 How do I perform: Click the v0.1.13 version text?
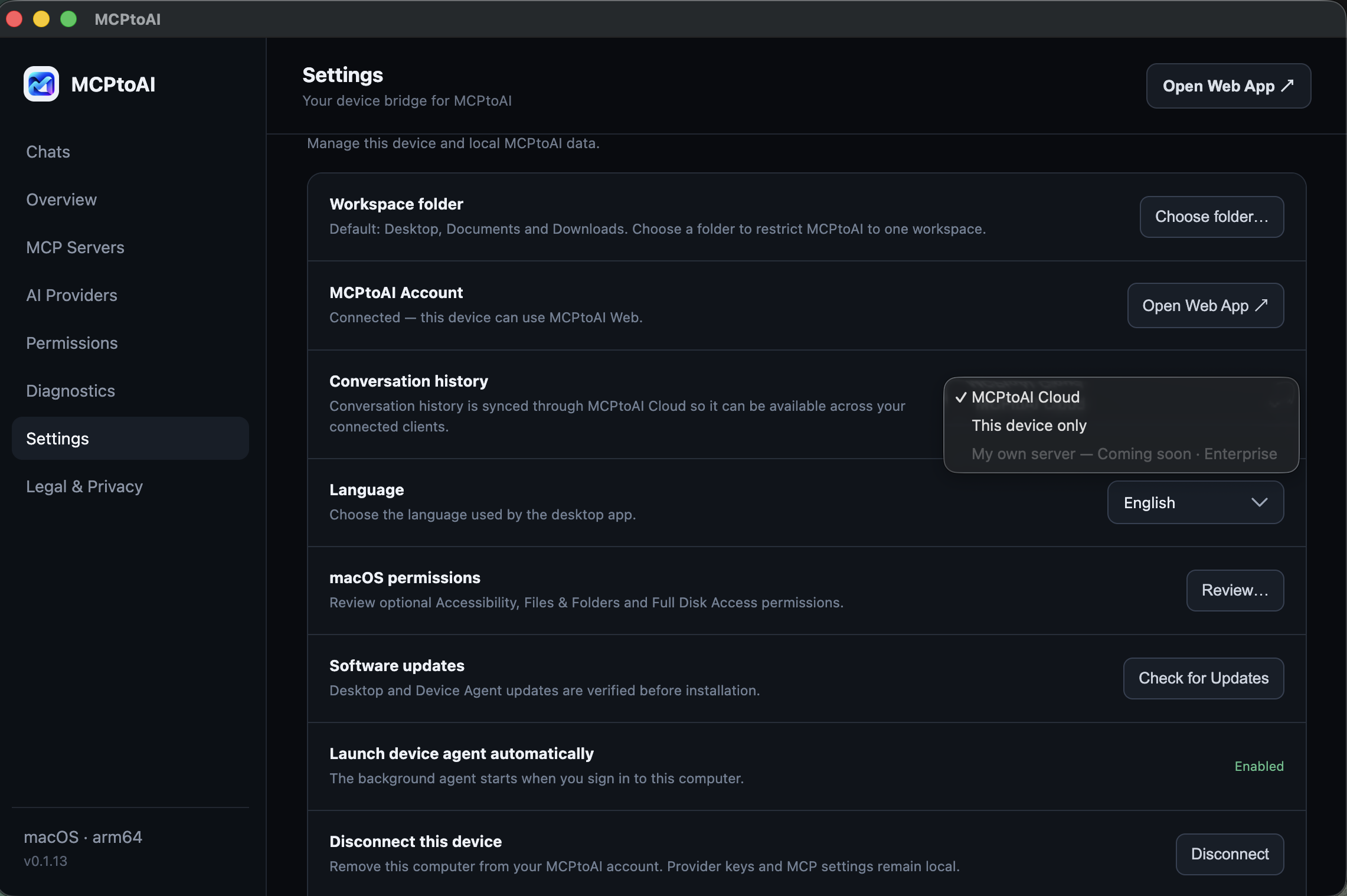pyautogui.click(x=45, y=861)
